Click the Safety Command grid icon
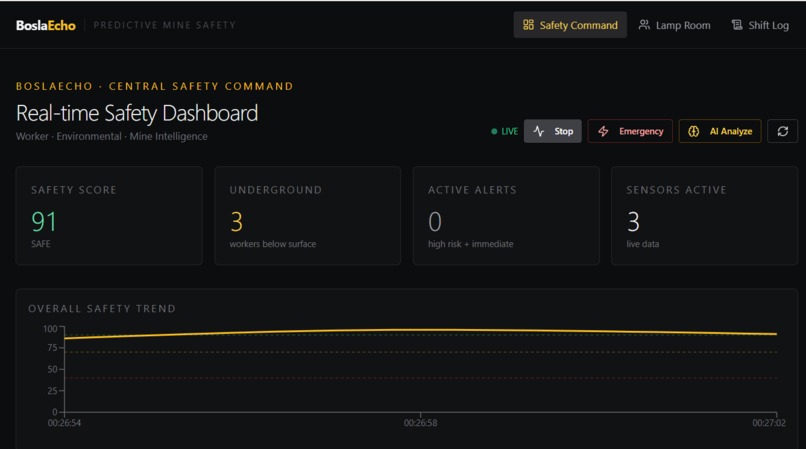The height and width of the screenshot is (449, 806). [x=528, y=25]
